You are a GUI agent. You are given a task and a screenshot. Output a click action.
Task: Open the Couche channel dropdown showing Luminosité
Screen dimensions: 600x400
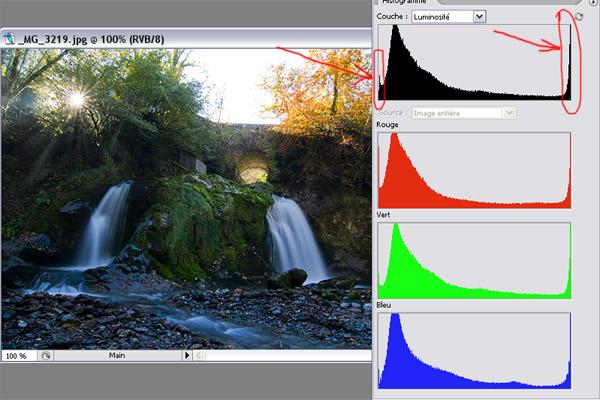[449, 17]
